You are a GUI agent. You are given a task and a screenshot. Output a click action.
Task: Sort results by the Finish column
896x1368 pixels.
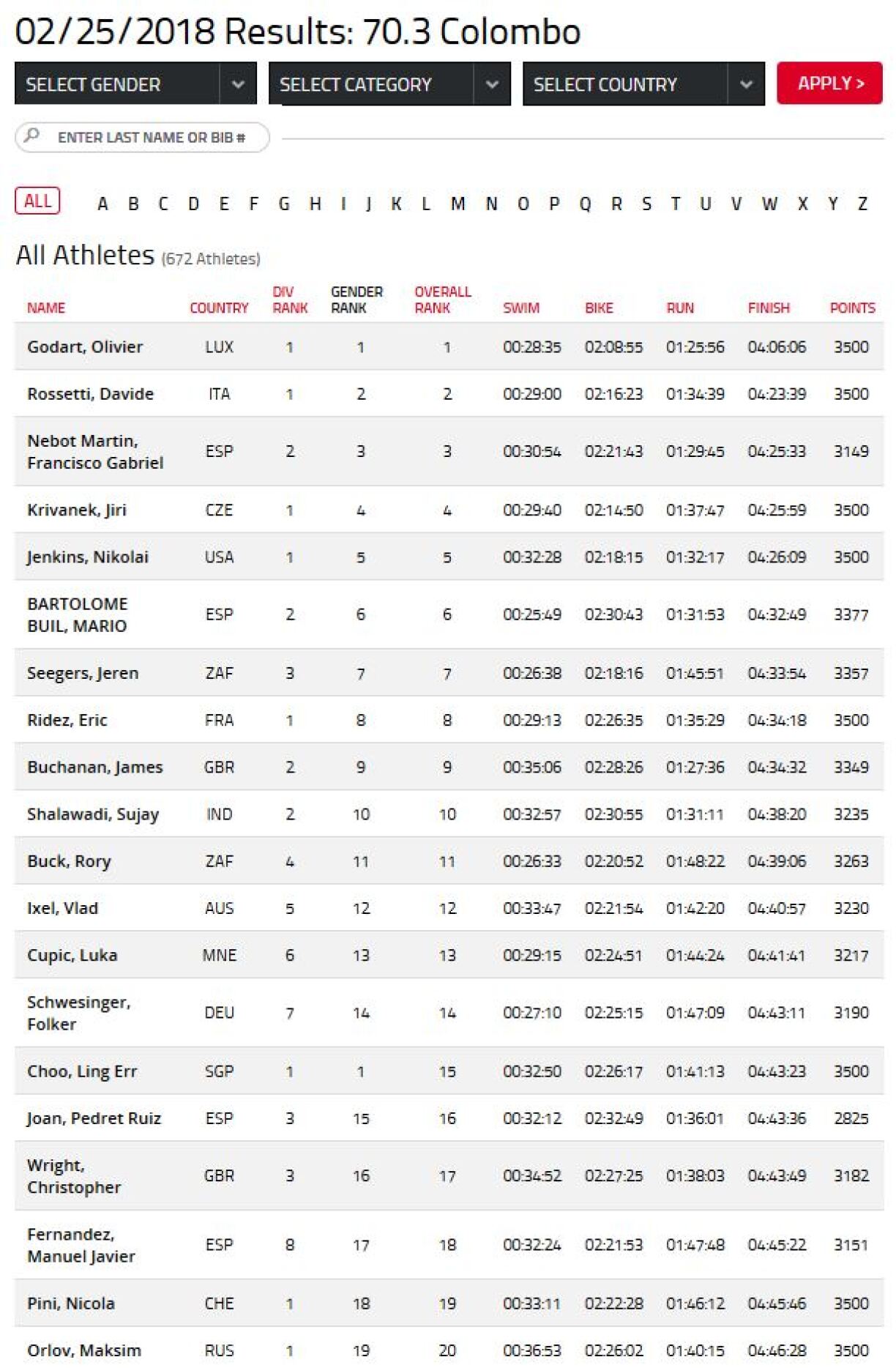pyautogui.click(x=768, y=308)
